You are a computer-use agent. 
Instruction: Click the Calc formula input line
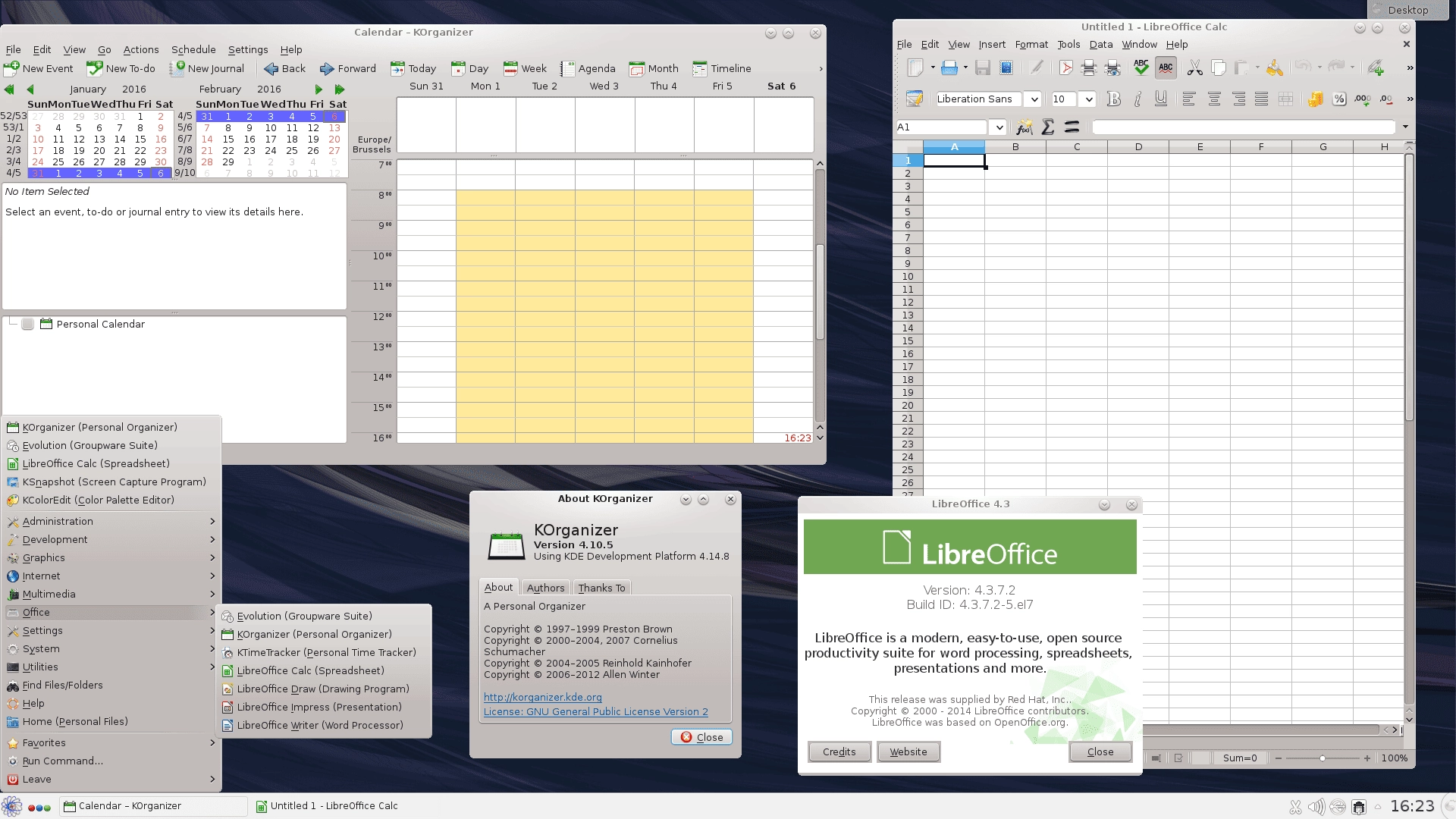1244,127
